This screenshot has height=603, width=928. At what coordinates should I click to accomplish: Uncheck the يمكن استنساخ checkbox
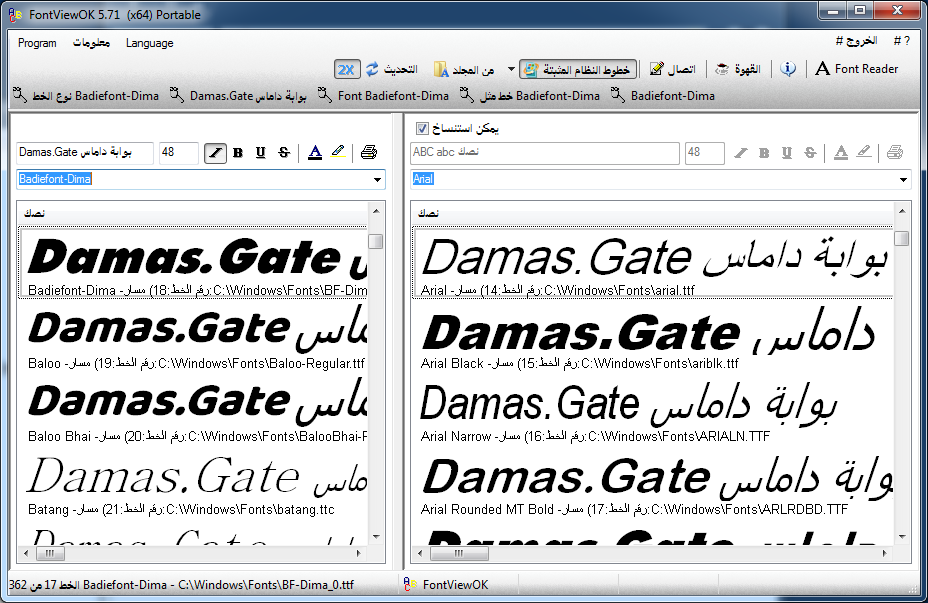[x=422, y=128]
